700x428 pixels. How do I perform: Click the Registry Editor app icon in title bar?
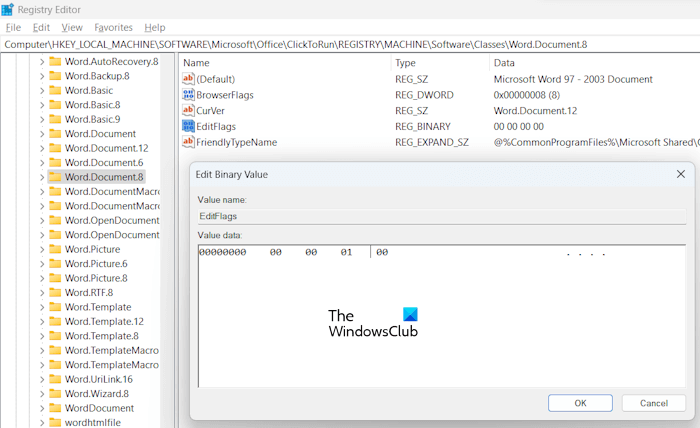(8, 9)
